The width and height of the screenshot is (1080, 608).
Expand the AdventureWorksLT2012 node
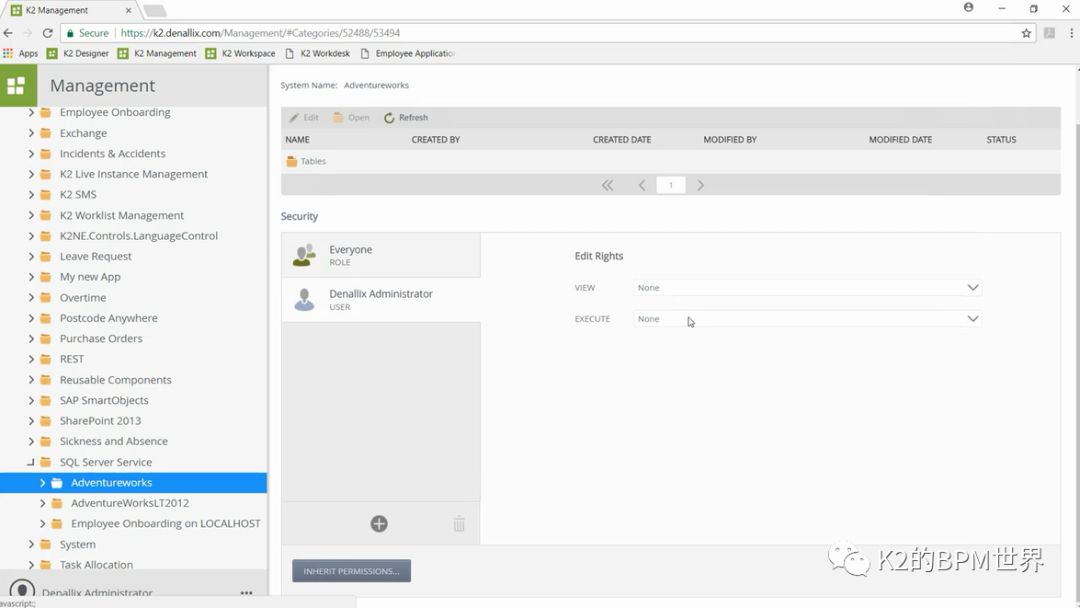point(42,503)
